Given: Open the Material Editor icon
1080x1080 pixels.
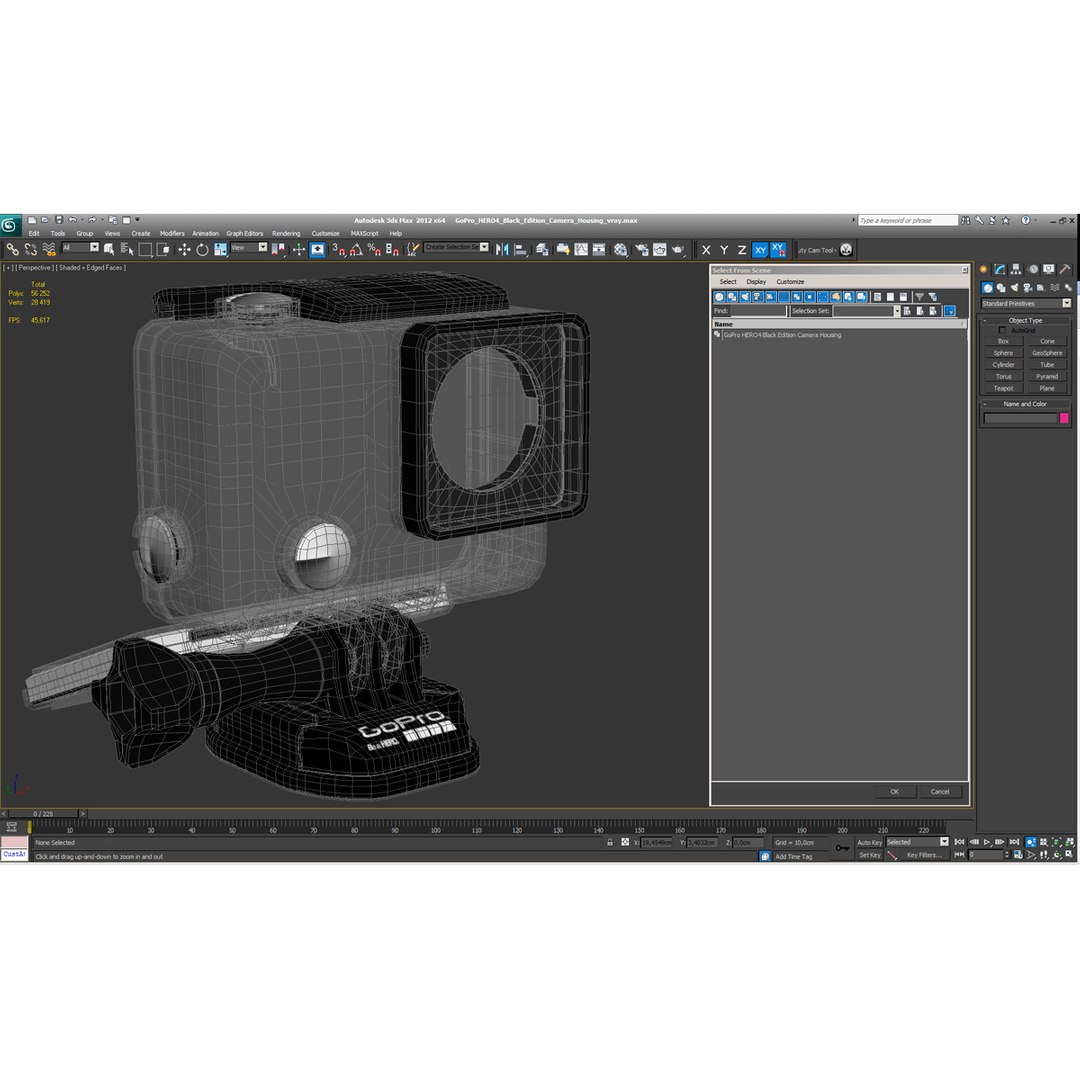Looking at the screenshot, I should (620, 249).
